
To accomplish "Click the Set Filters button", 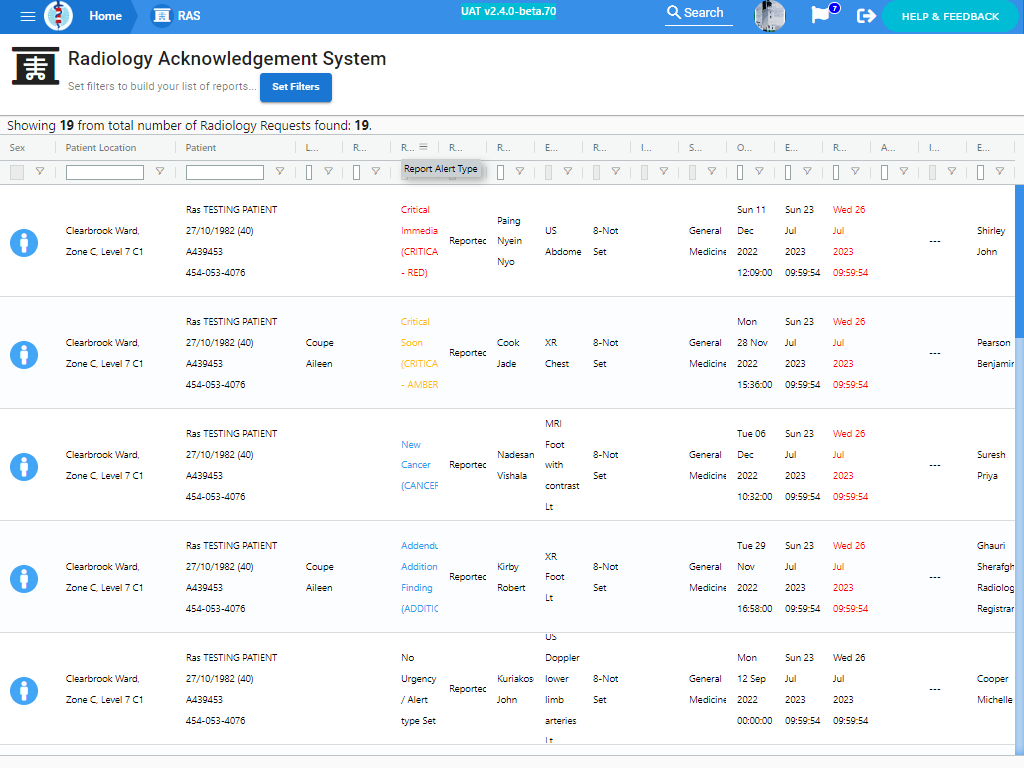I will click(296, 87).
